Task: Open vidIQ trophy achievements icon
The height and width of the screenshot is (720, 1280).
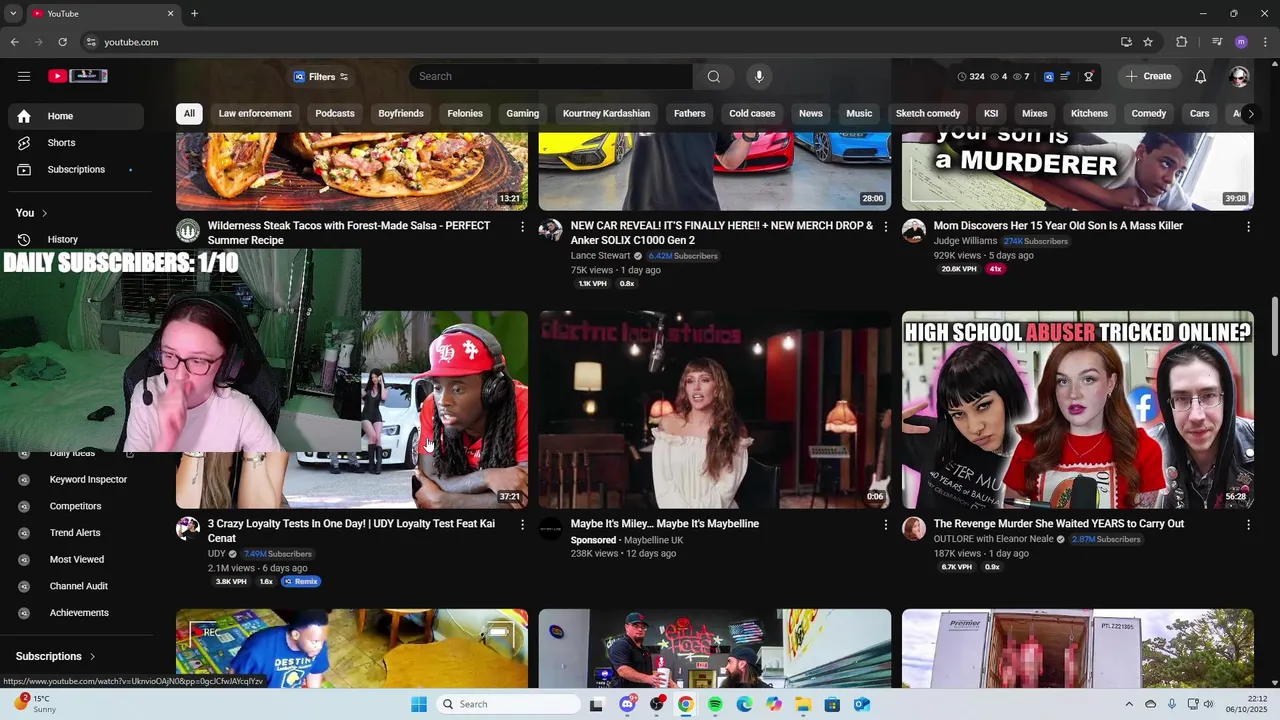Action: (1089, 76)
